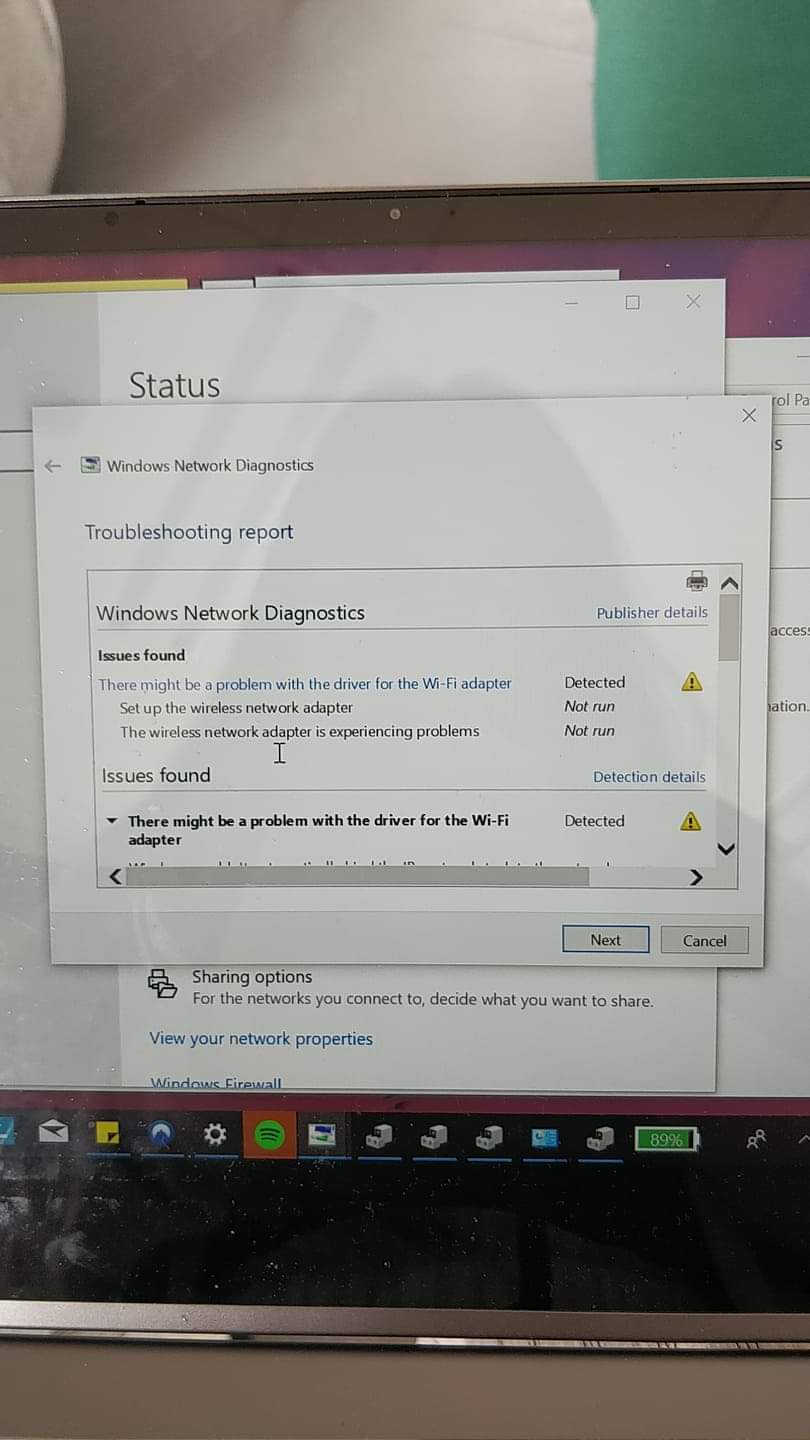Viewport: 810px width, 1440px height.
Task: Click the horizontal scrollbar right arrow
Action: (x=697, y=877)
